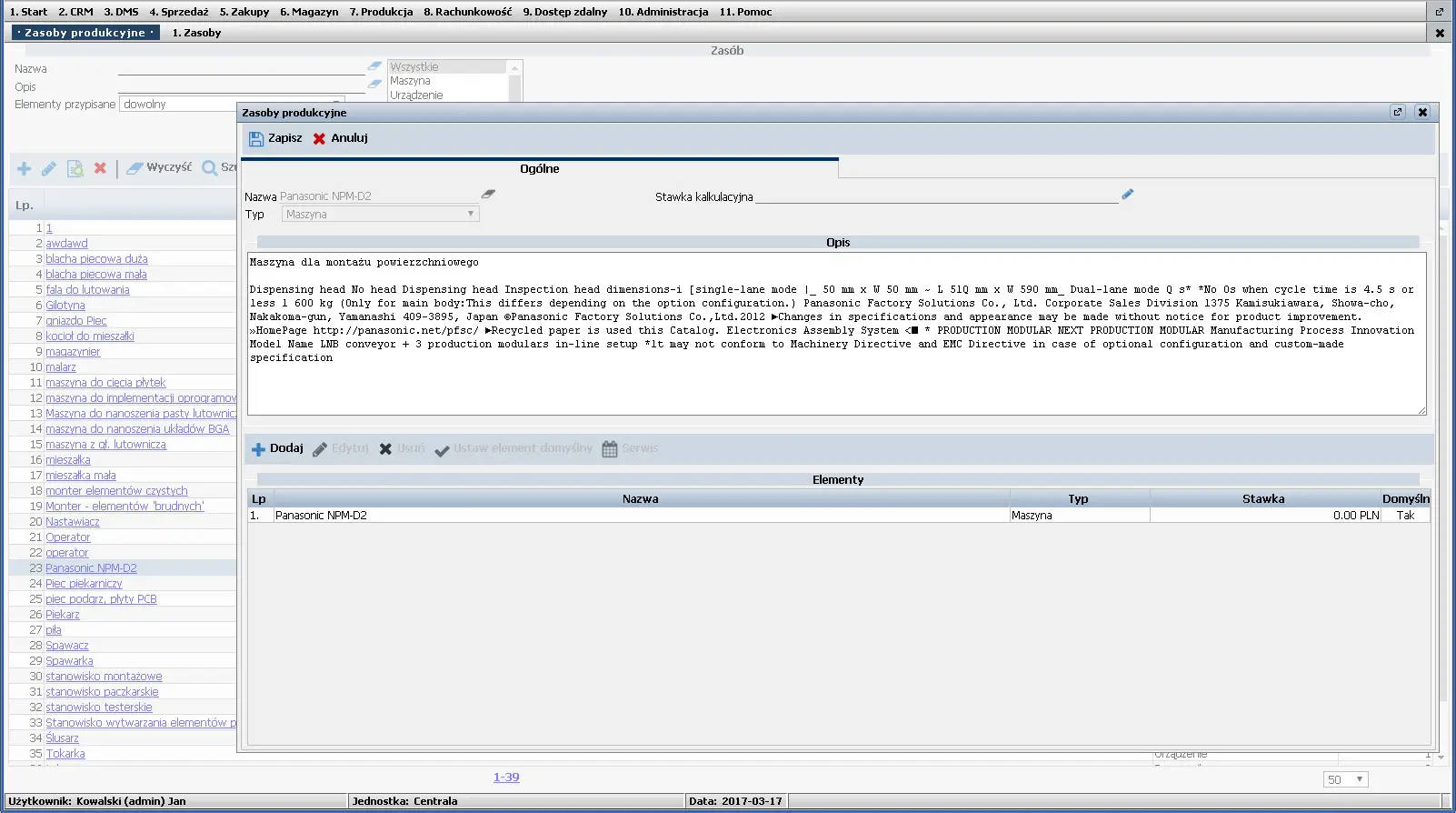
Task: Click the red delete X in list toolbar
Action: click(x=100, y=168)
